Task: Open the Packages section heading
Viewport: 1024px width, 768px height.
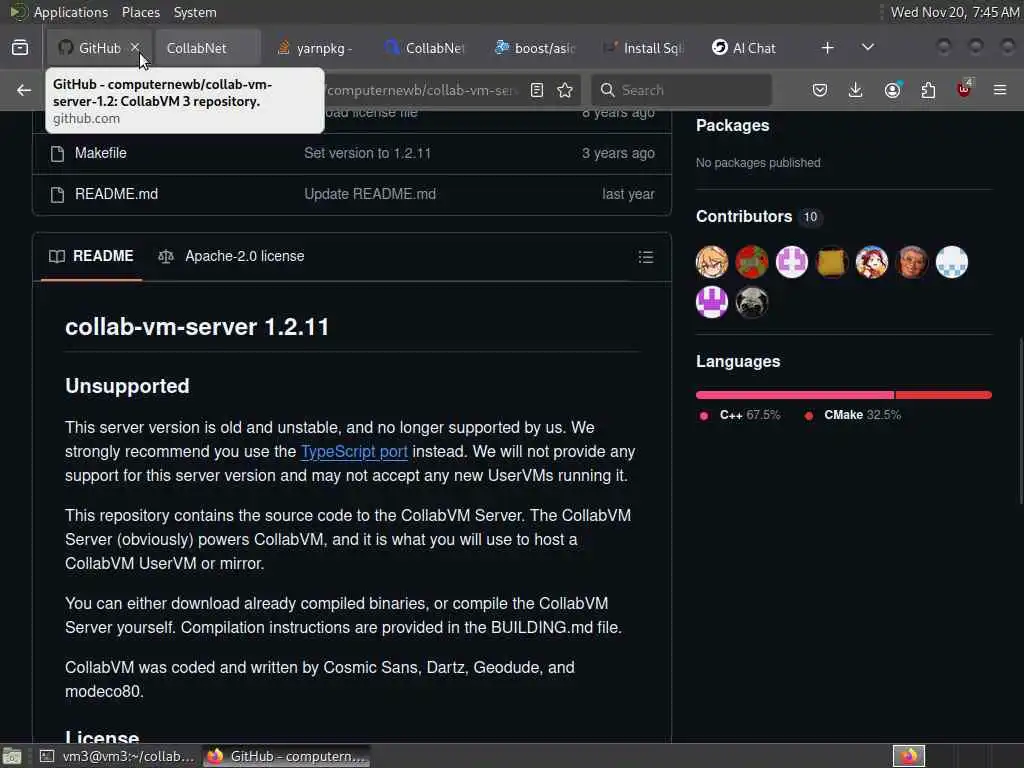Action: 733,125
